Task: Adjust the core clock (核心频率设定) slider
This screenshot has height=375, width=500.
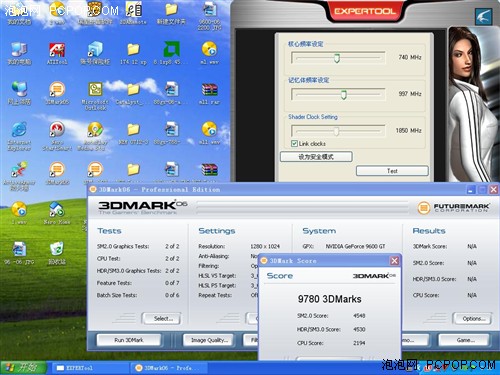Action: [337, 58]
